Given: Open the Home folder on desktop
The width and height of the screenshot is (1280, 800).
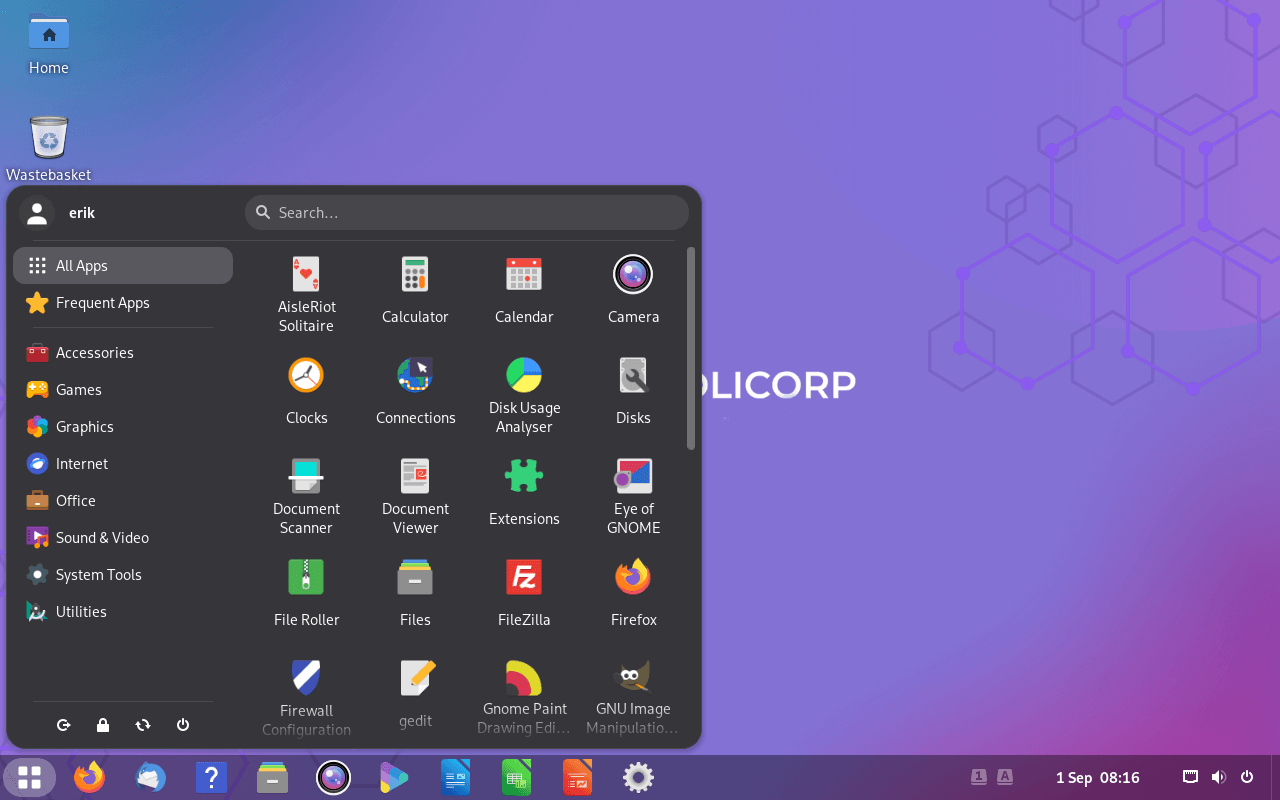Looking at the screenshot, I should pos(48,45).
